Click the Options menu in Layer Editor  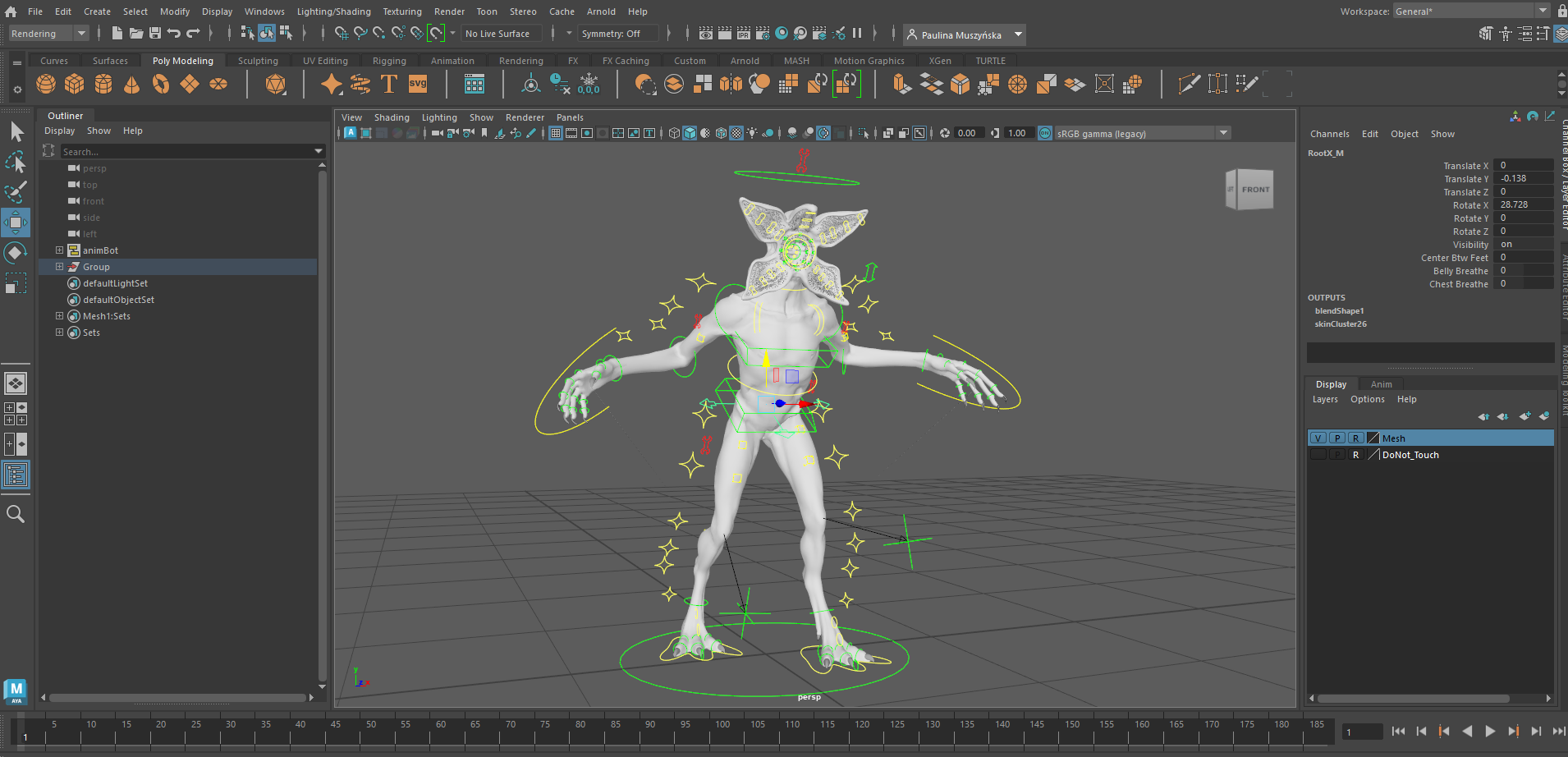pyautogui.click(x=1367, y=399)
